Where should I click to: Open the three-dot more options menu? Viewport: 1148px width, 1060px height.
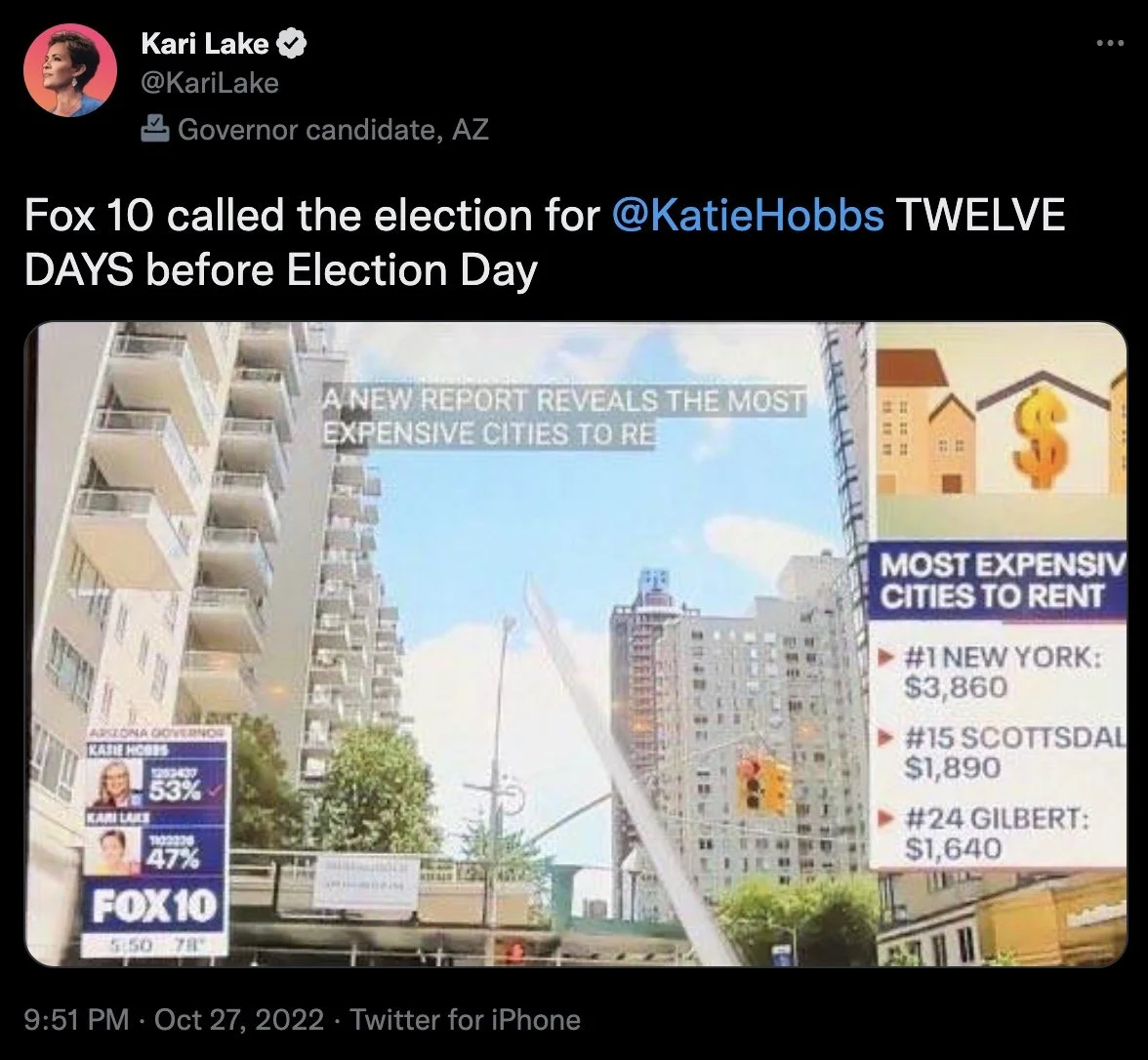[1110, 44]
